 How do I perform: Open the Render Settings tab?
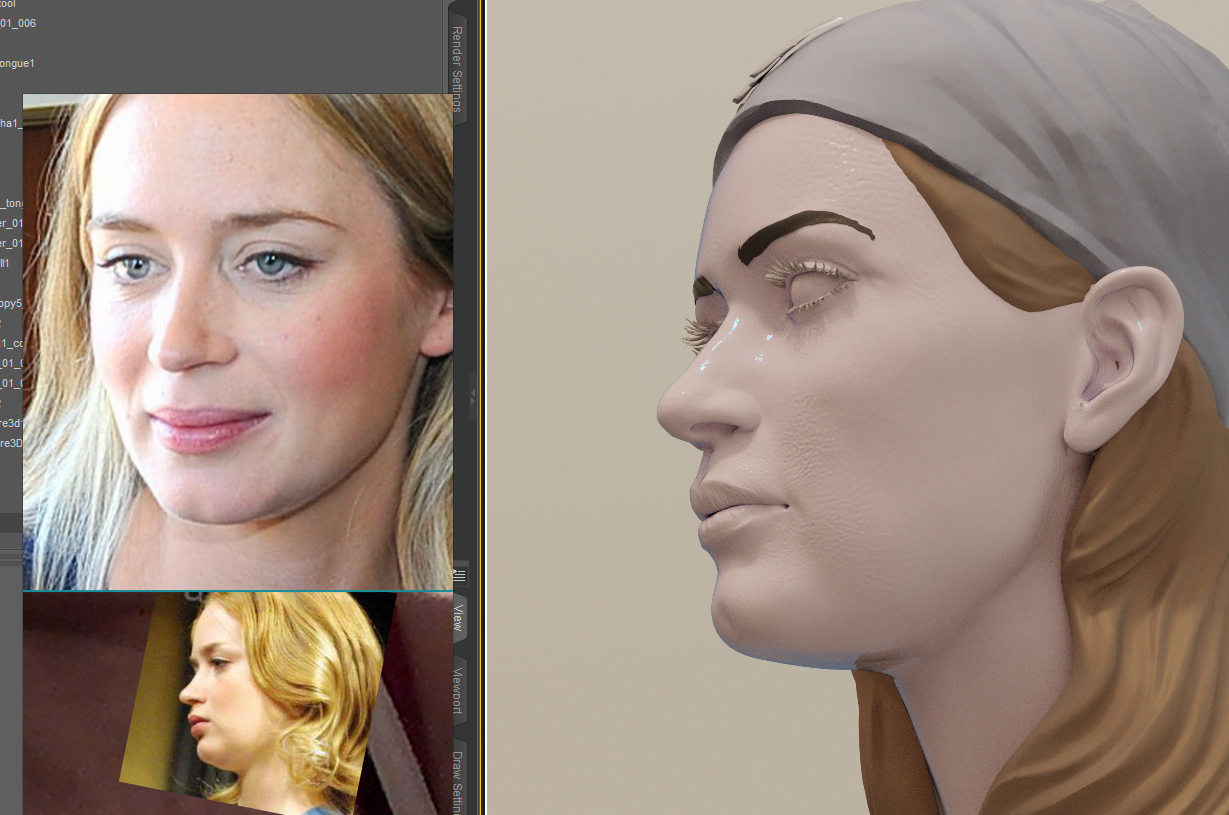point(456,67)
